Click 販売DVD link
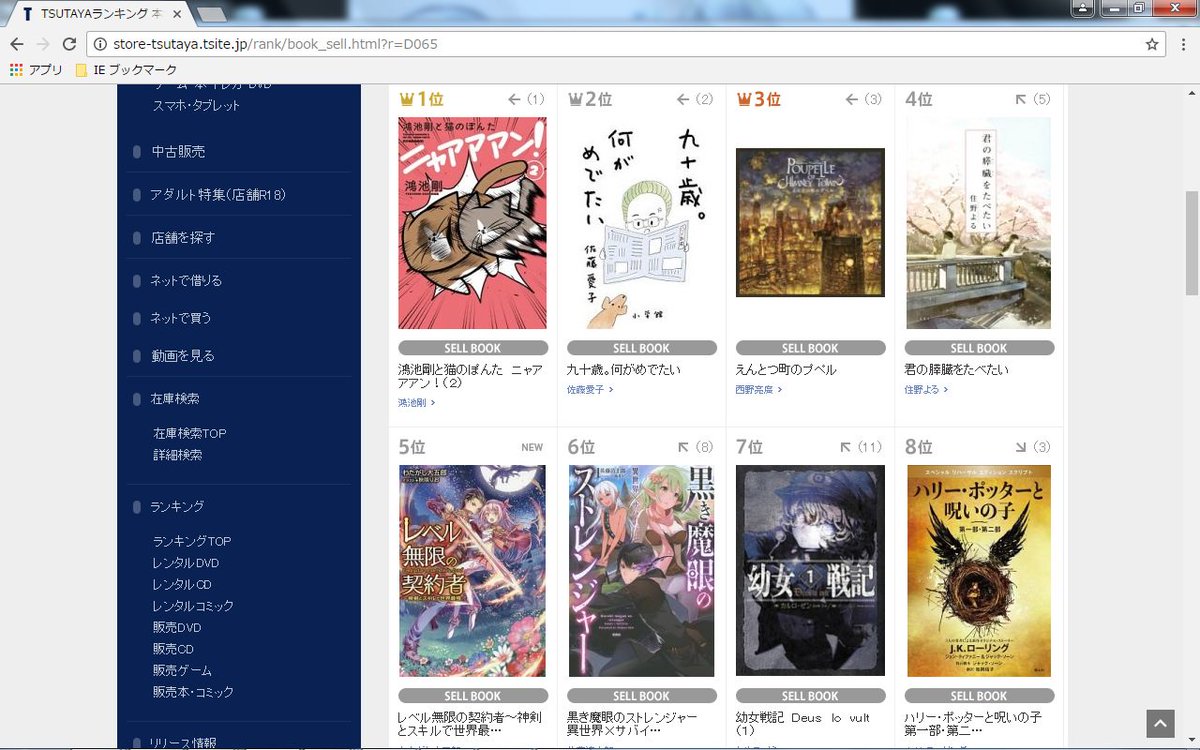Screen dimensions: 1200x750 (x=176, y=628)
